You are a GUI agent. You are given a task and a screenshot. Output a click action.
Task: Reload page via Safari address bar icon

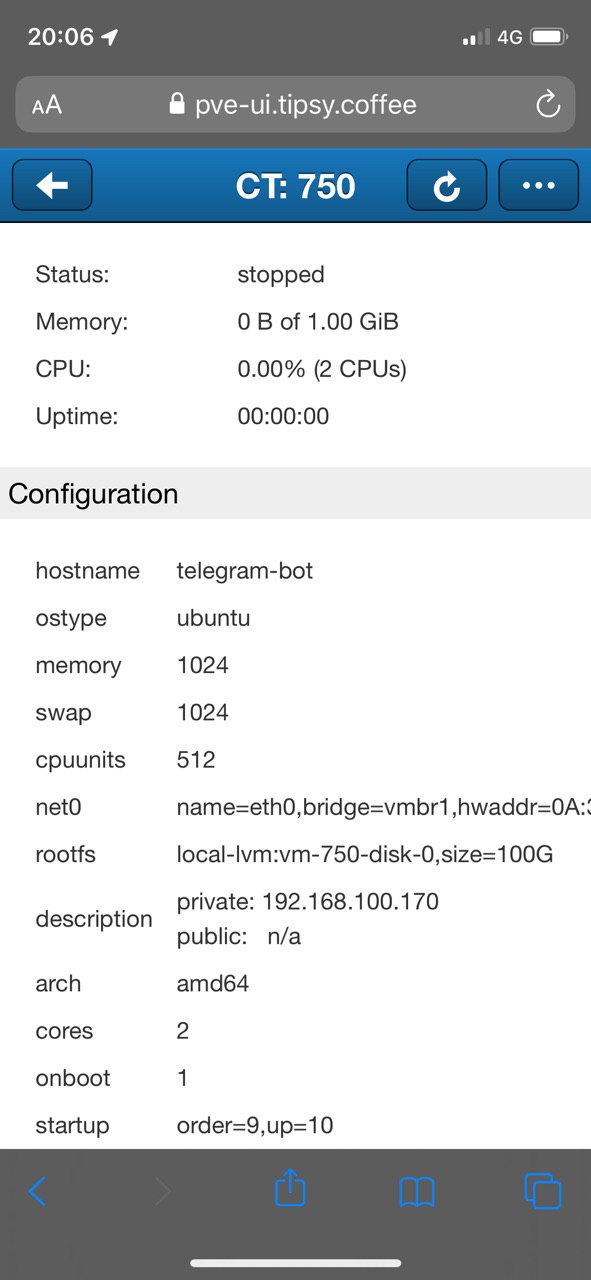coord(547,105)
